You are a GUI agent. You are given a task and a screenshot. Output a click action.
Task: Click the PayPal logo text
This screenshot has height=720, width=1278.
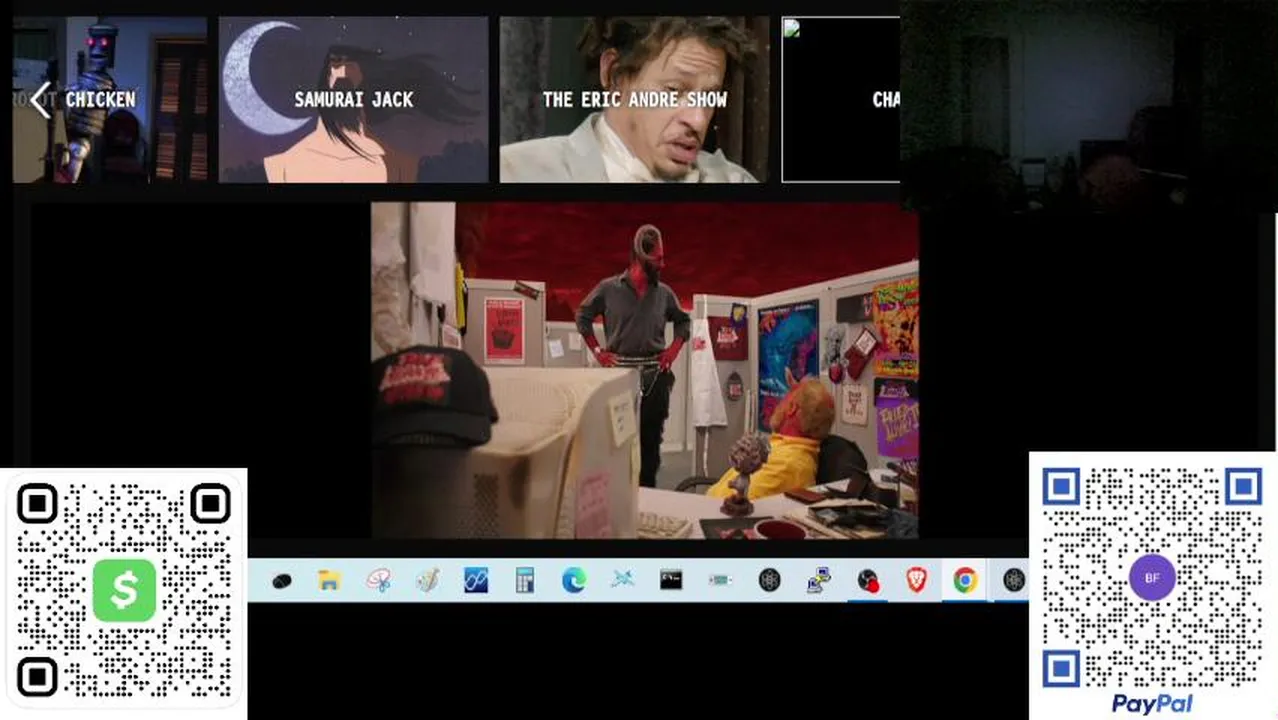pyautogui.click(x=1152, y=704)
